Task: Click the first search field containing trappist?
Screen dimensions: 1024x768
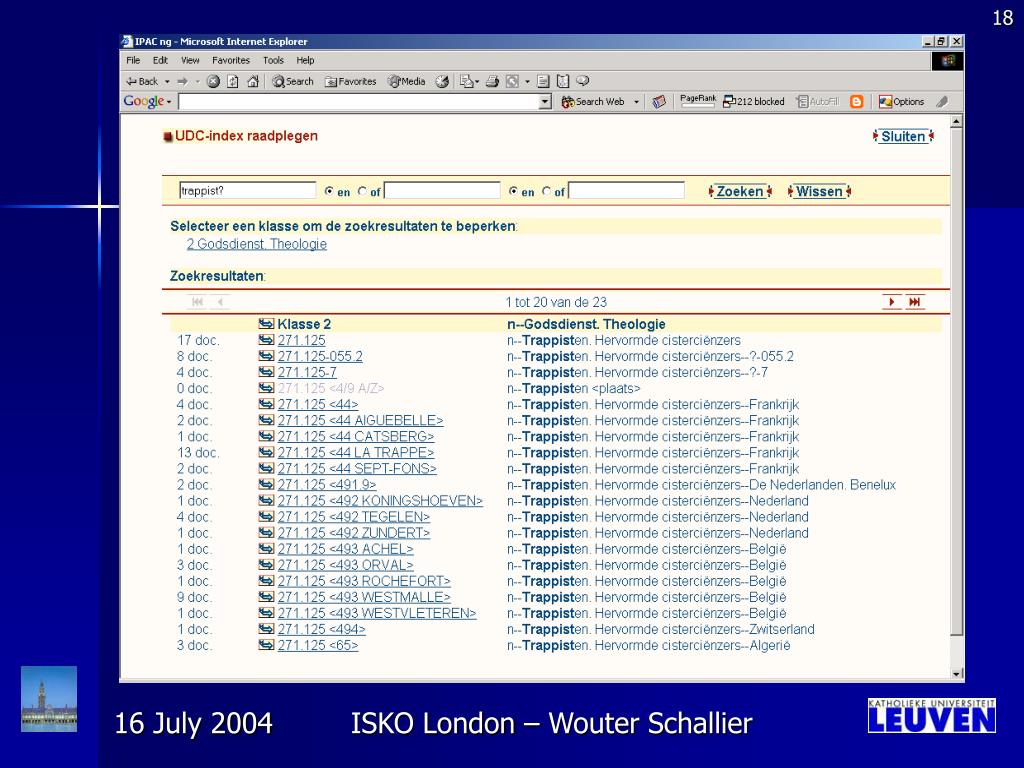Action: tap(248, 191)
